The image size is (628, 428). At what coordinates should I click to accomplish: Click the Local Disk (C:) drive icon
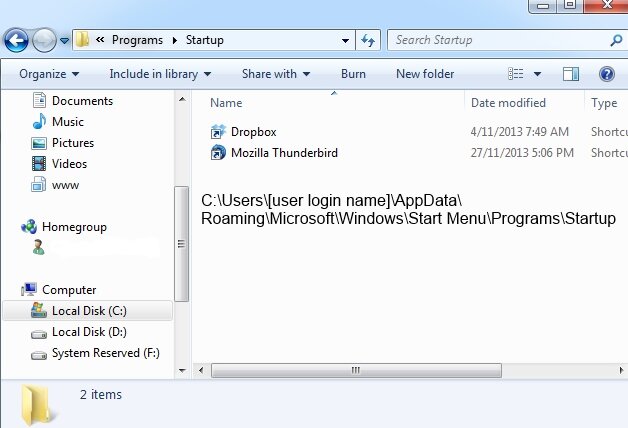tap(38, 310)
